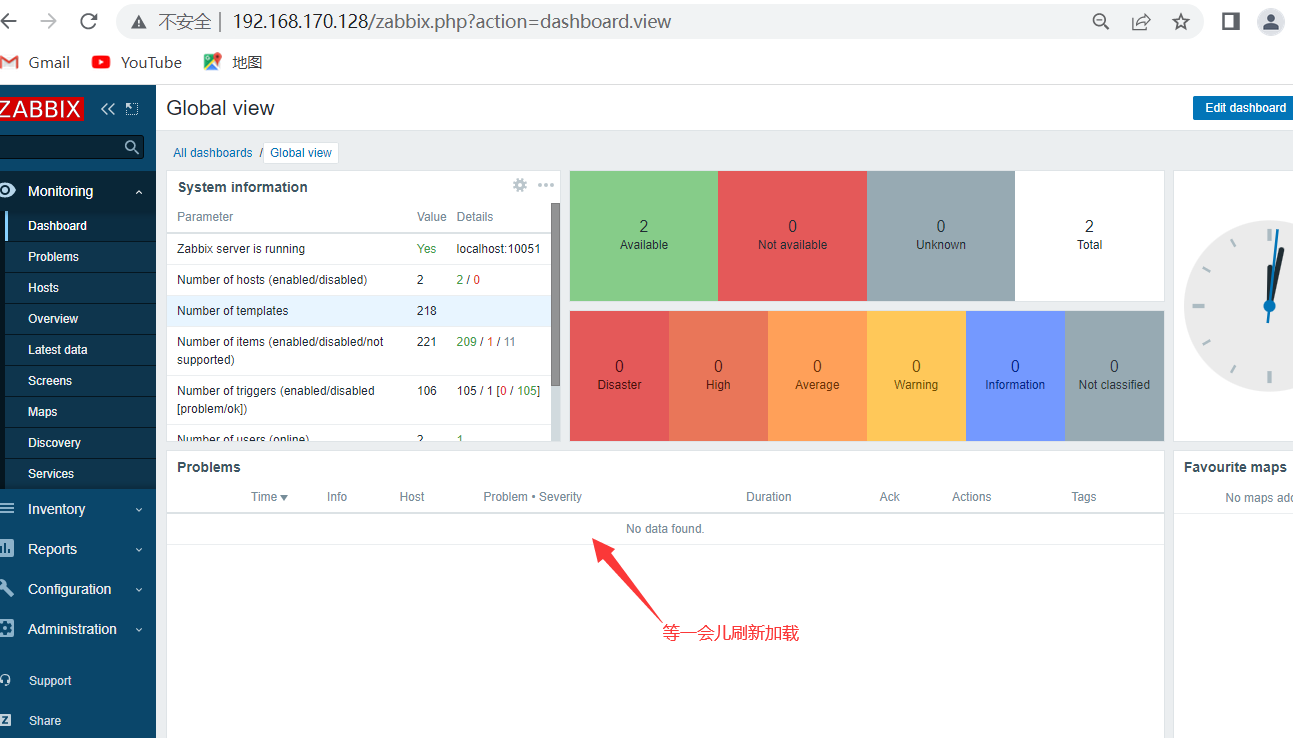Open the YouTube bookmark
This screenshot has height=738, width=1293.
coord(137,62)
